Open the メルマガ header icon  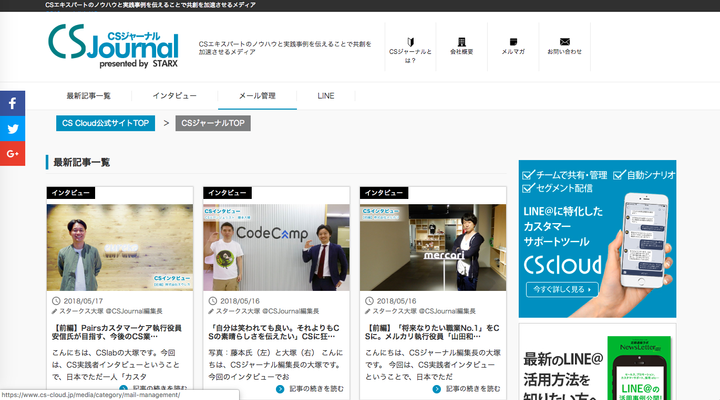tap(513, 42)
